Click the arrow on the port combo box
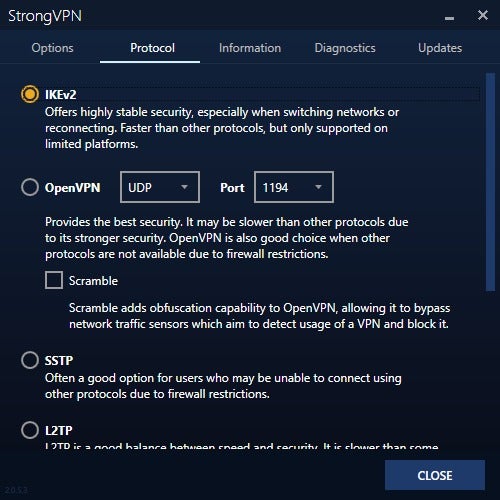Screen dimensions: 500x500 pos(318,187)
